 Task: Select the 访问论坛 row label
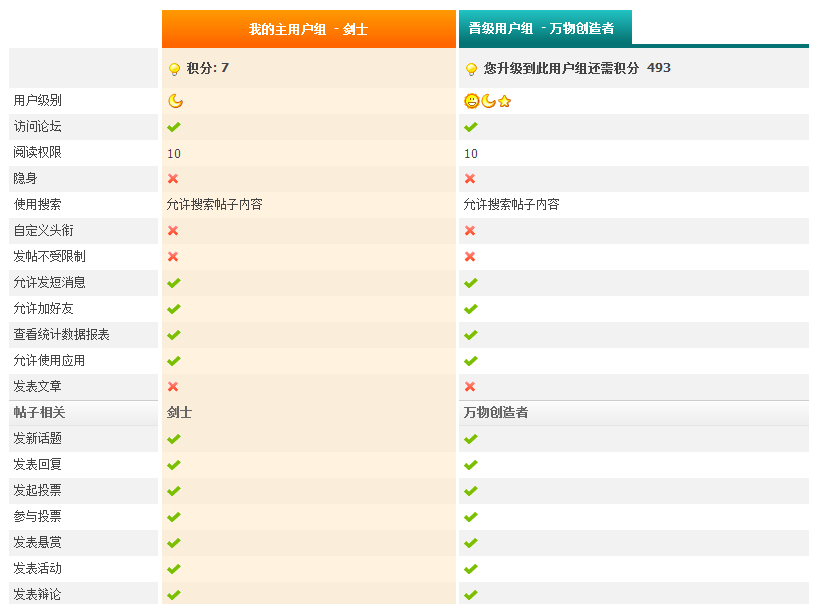37,126
